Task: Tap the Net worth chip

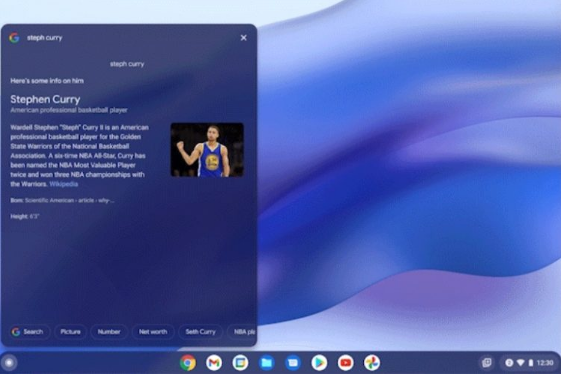Action: point(153,332)
